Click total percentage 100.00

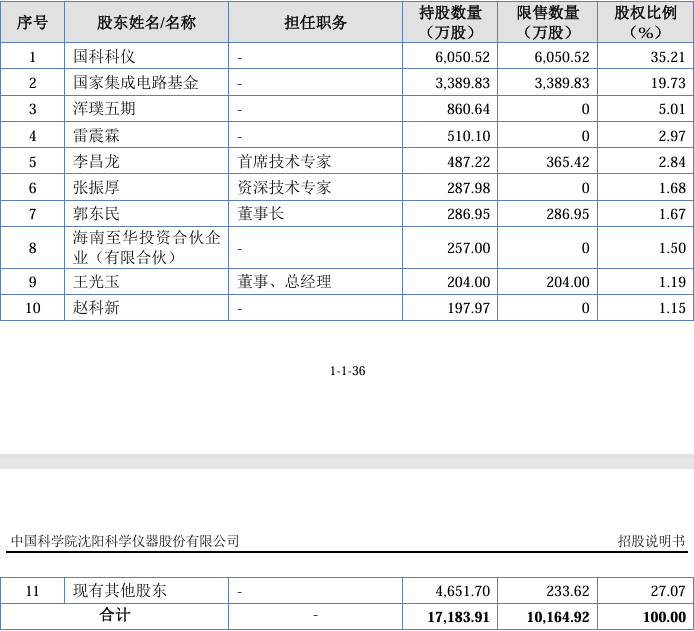point(664,617)
